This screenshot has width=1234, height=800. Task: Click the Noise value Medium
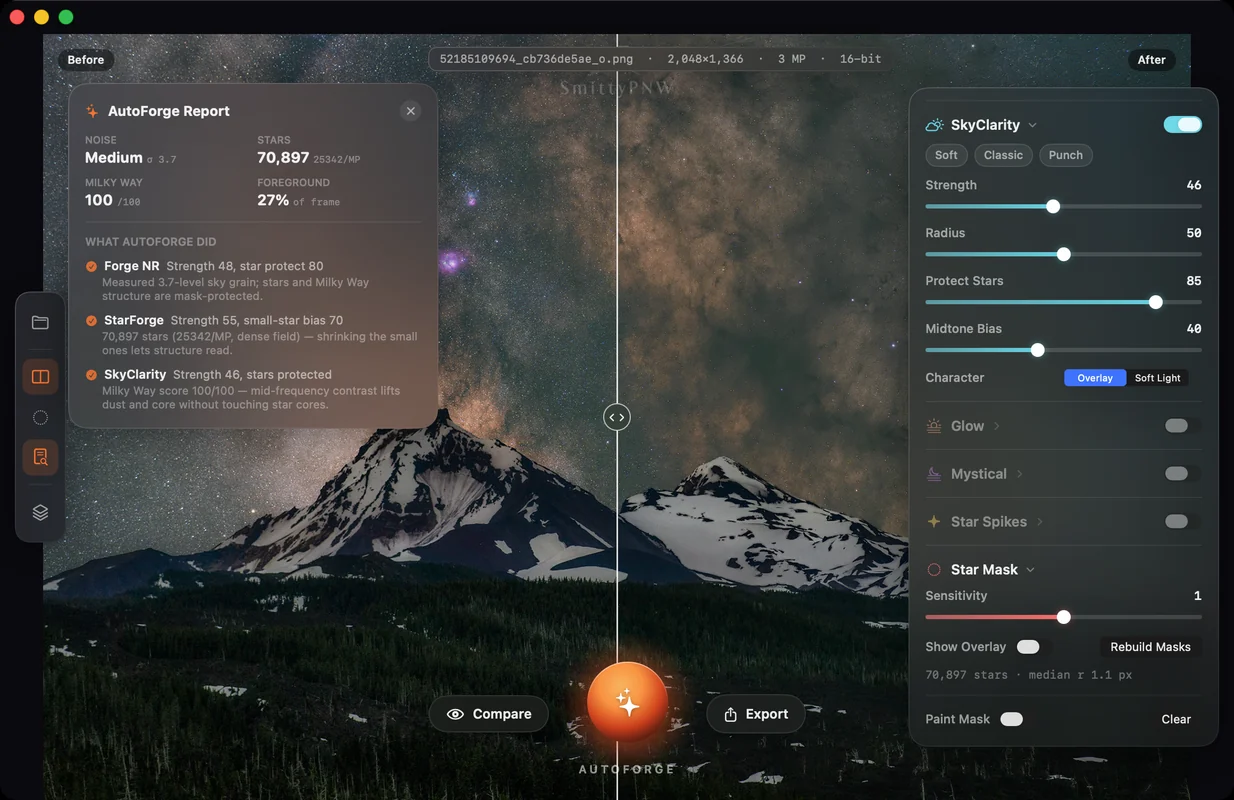pos(114,158)
